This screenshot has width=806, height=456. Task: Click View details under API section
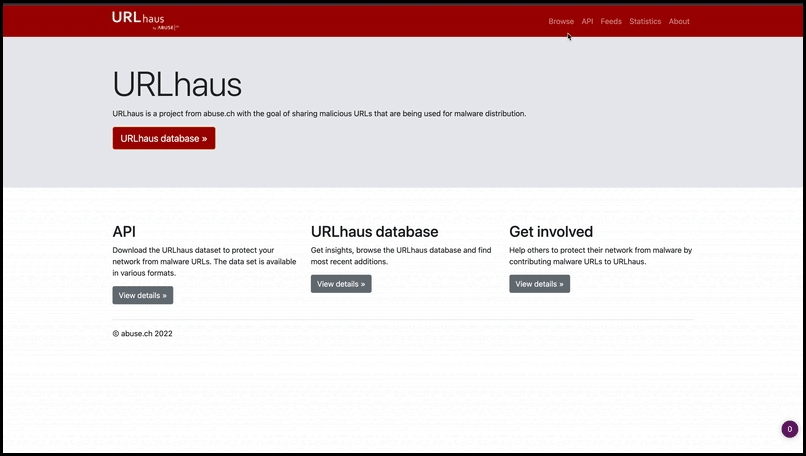(142, 295)
